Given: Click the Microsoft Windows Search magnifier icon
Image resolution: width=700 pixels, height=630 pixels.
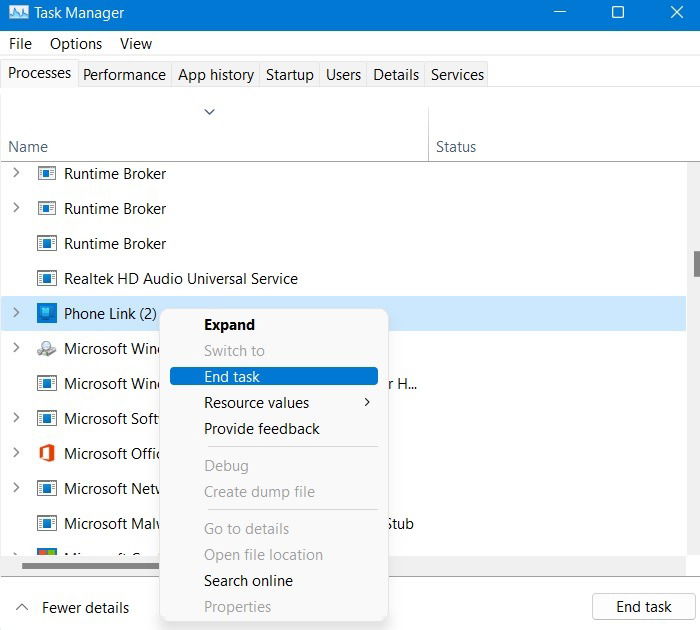Looking at the screenshot, I should [x=46, y=349].
